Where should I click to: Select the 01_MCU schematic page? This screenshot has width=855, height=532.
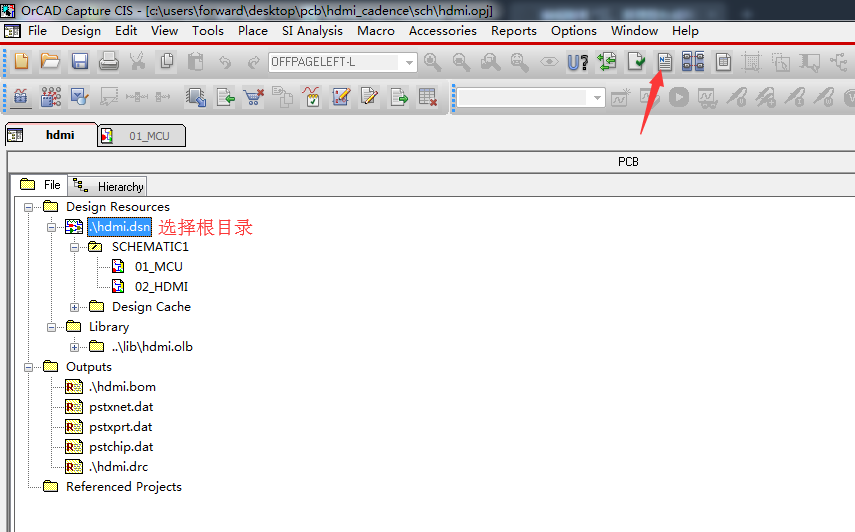click(x=159, y=267)
